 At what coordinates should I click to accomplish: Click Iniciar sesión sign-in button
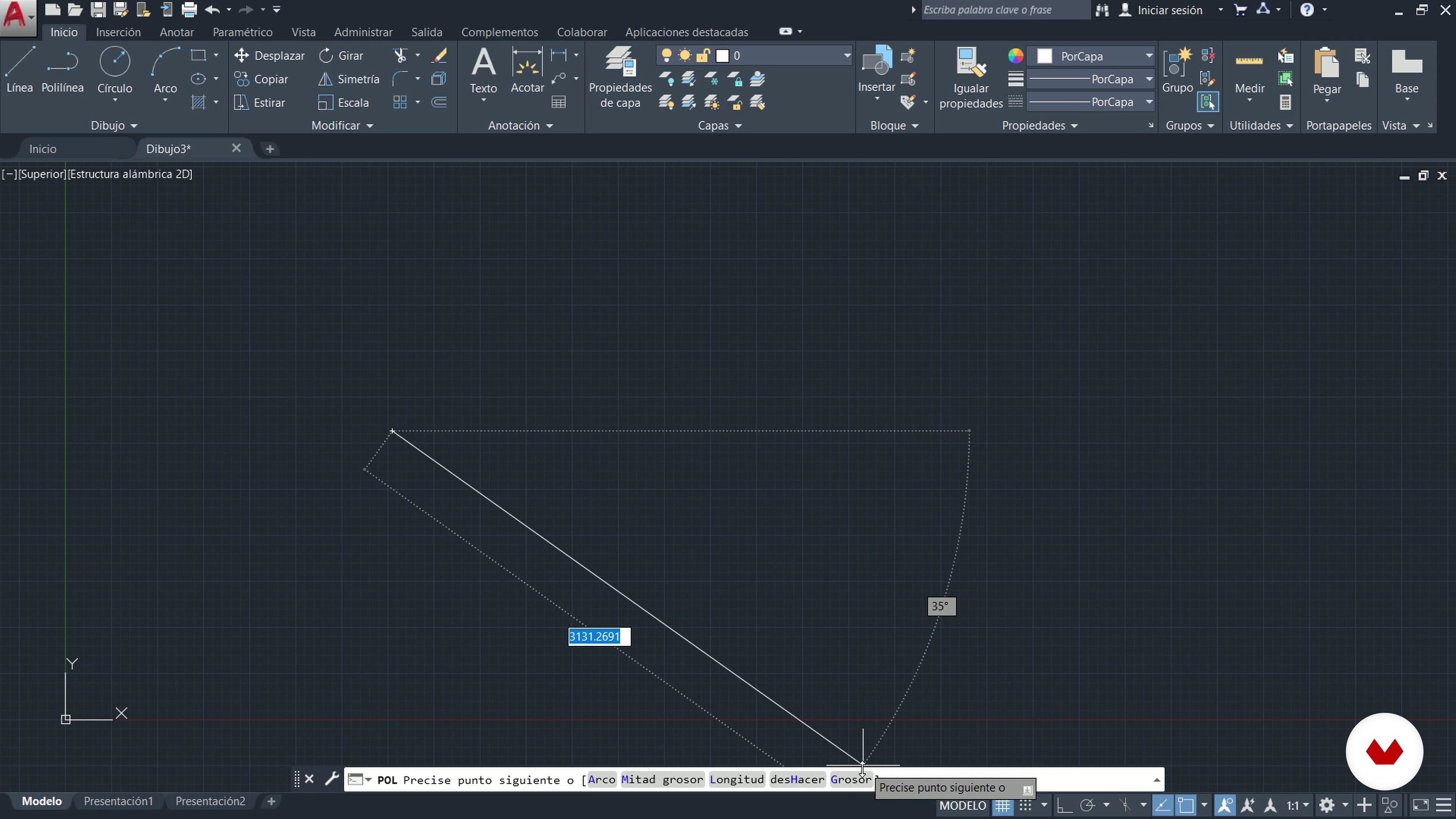click(1169, 10)
